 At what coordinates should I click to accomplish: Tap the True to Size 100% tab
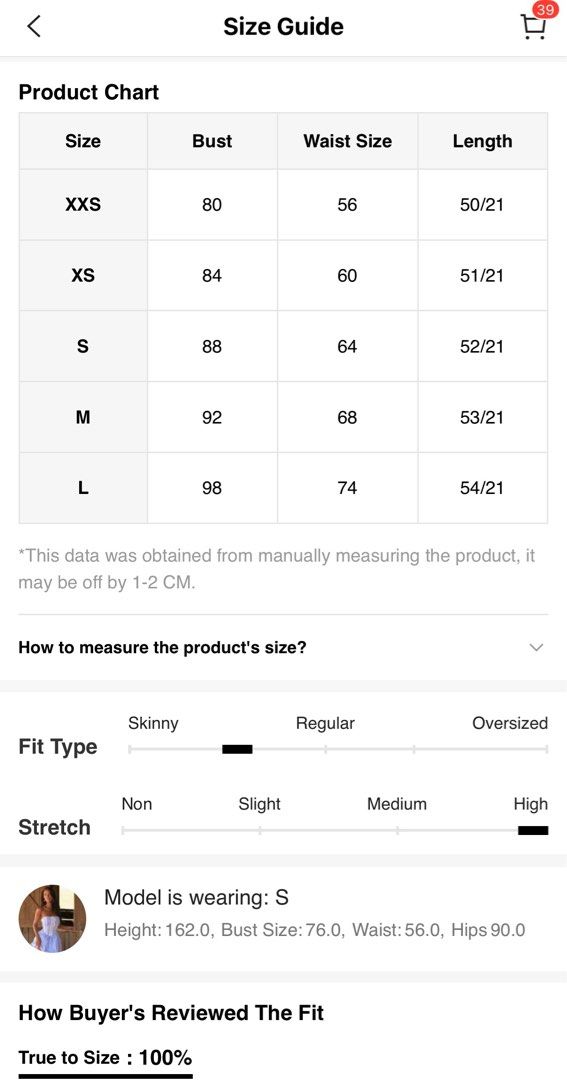(x=105, y=1058)
